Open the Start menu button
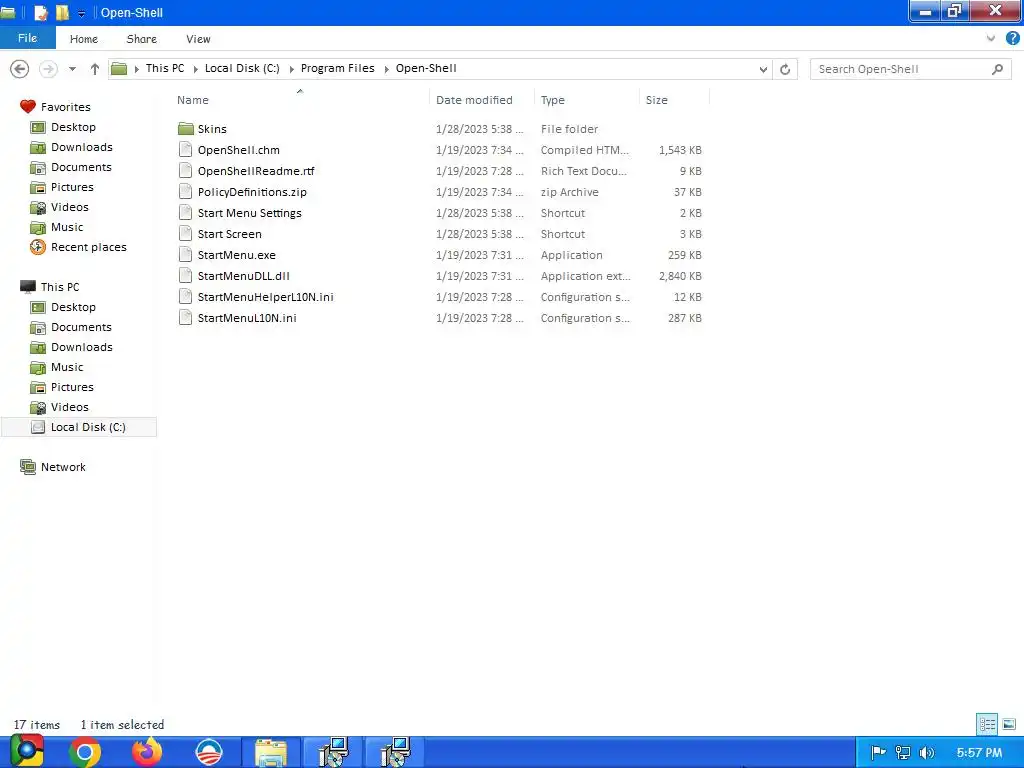 26,751
